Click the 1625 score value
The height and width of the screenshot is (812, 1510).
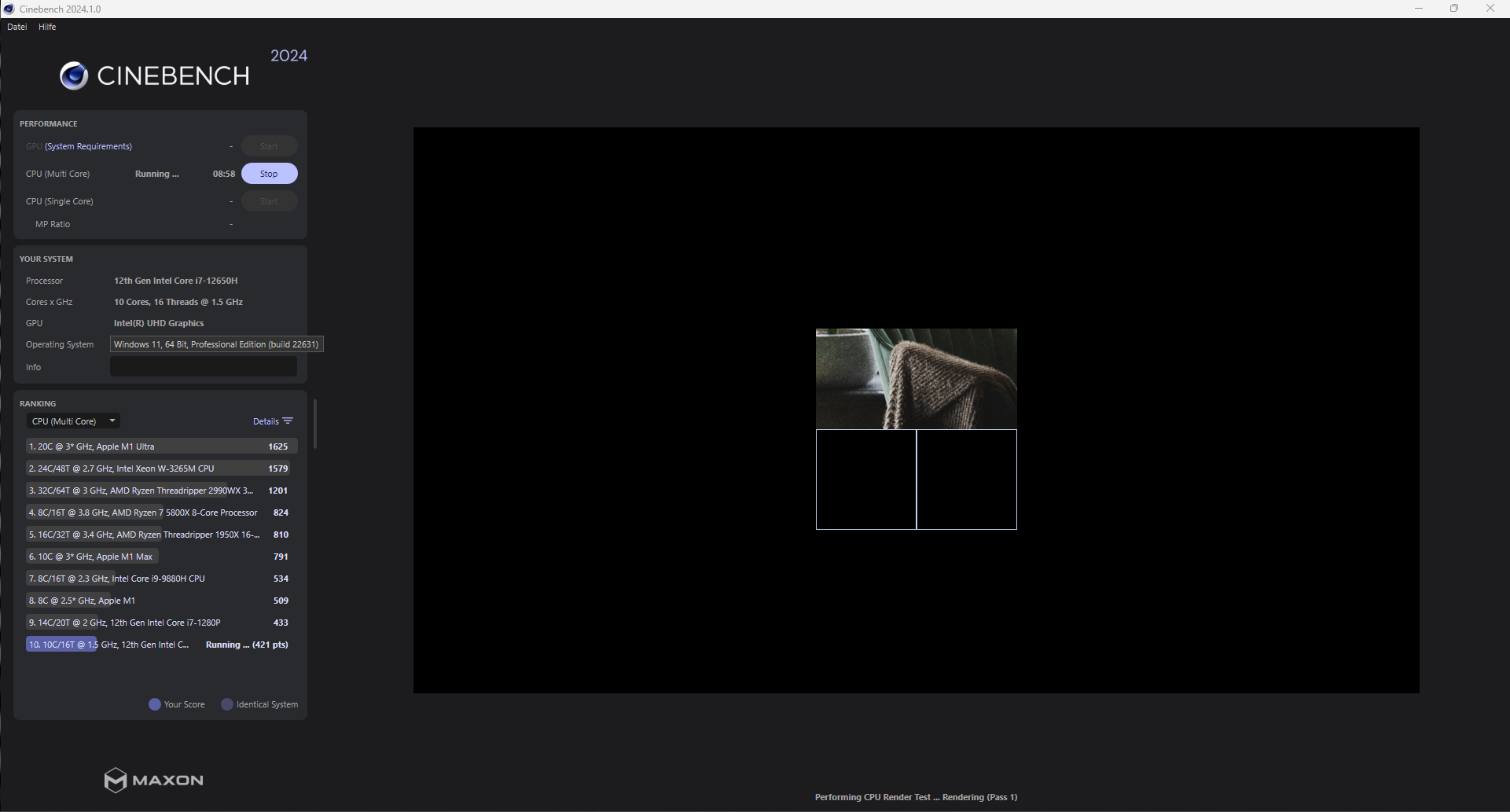pos(277,446)
